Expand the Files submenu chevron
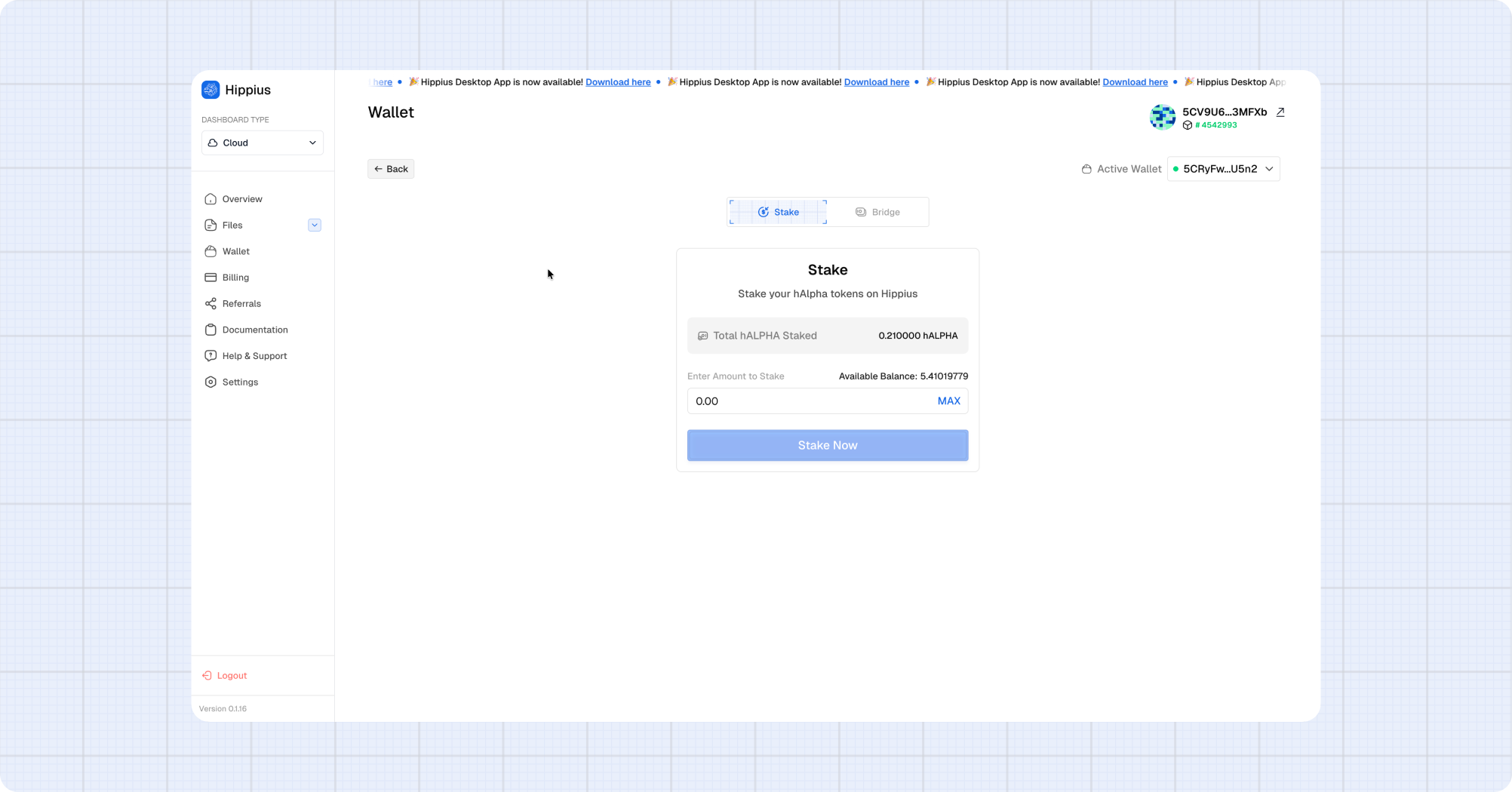 (315, 225)
